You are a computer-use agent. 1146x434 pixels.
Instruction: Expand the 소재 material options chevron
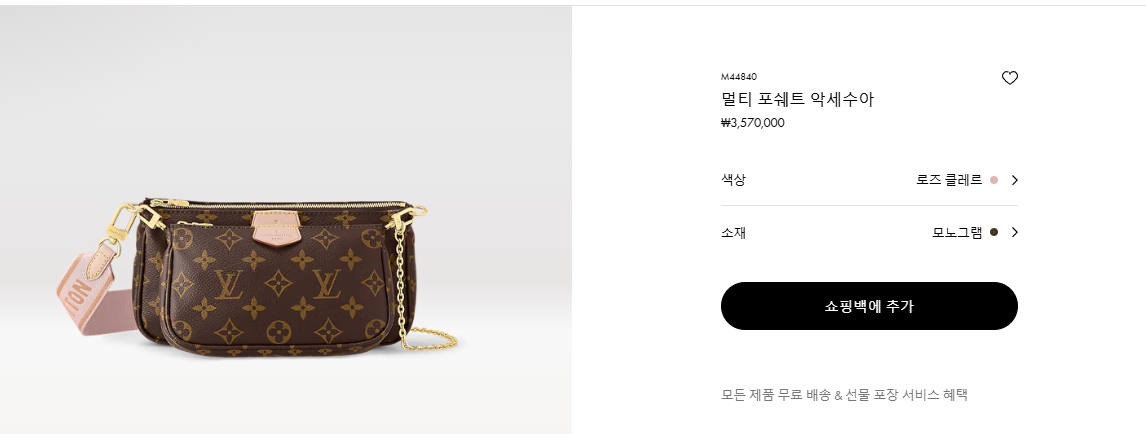(x=1014, y=232)
